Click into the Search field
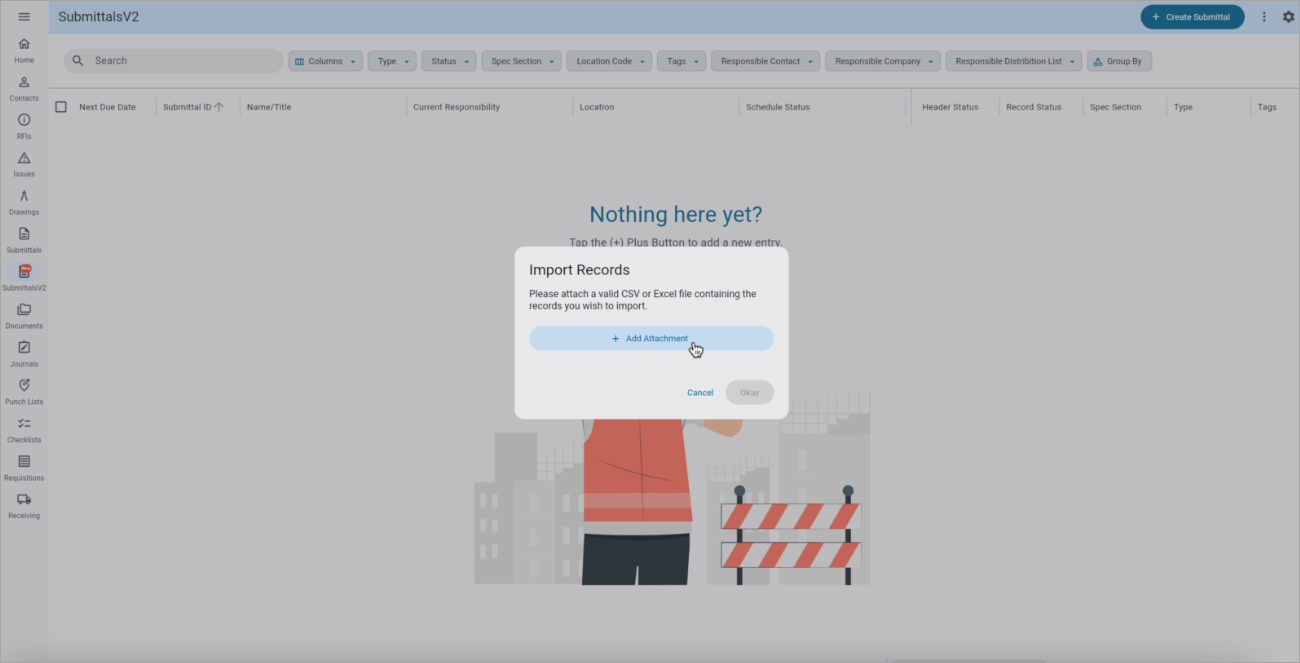1300x663 pixels. [x=173, y=61]
